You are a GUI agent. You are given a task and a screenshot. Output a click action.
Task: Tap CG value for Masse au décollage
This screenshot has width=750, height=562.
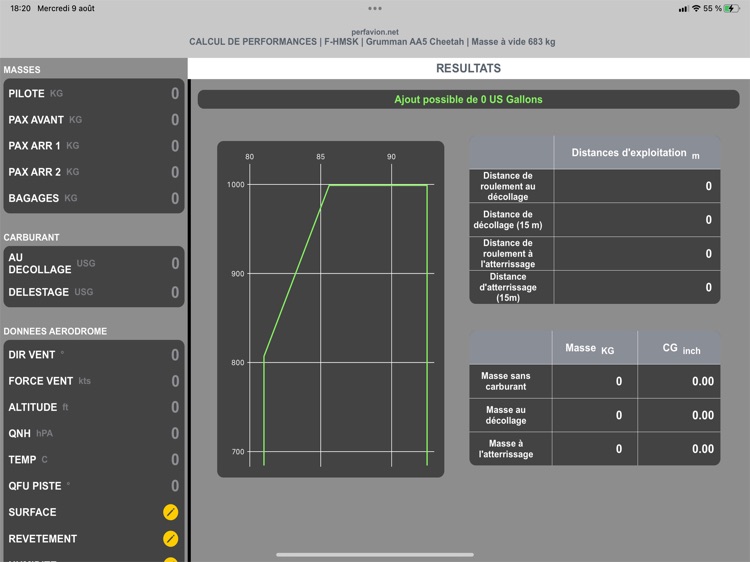coord(703,415)
